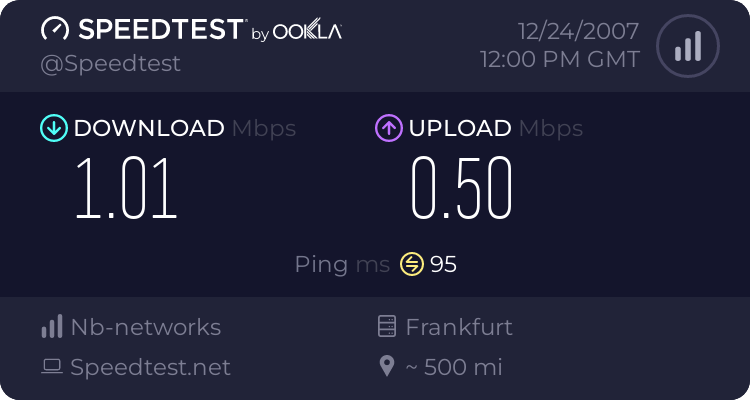Open the Speedtest.net link
This screenshot has width=750, height=400.
click(150, 367)
